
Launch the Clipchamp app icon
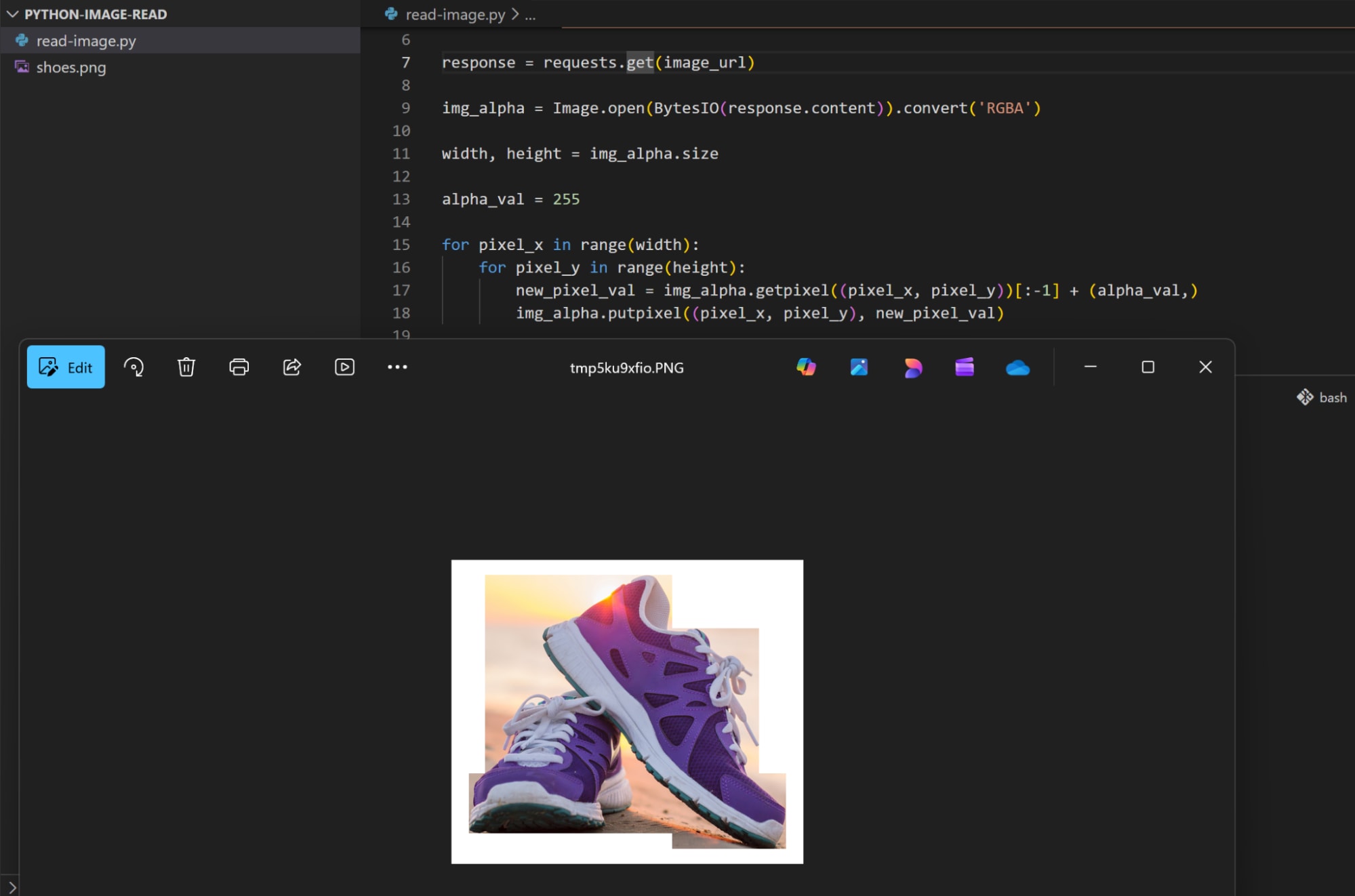965,367
